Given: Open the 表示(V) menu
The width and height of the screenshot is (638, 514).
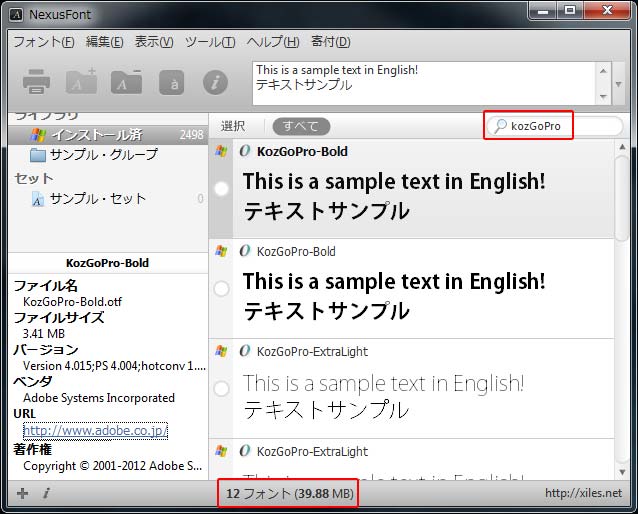Looking at the screenshot, I should point(154,42).
